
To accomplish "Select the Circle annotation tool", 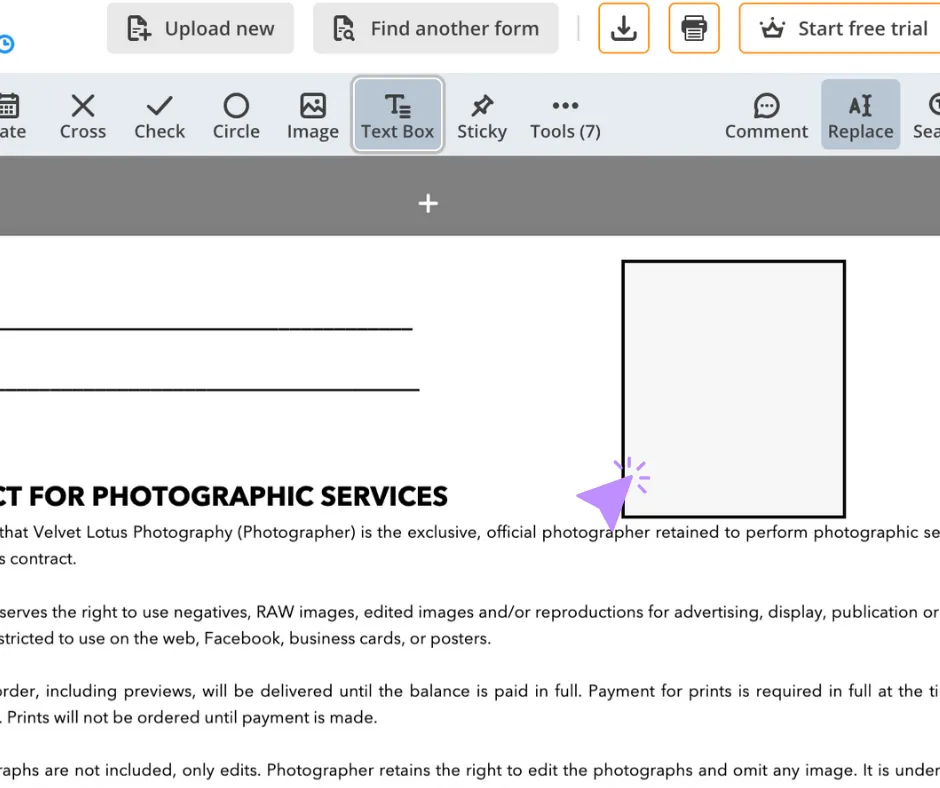I will pyautogui.click(x=236, y=113).
